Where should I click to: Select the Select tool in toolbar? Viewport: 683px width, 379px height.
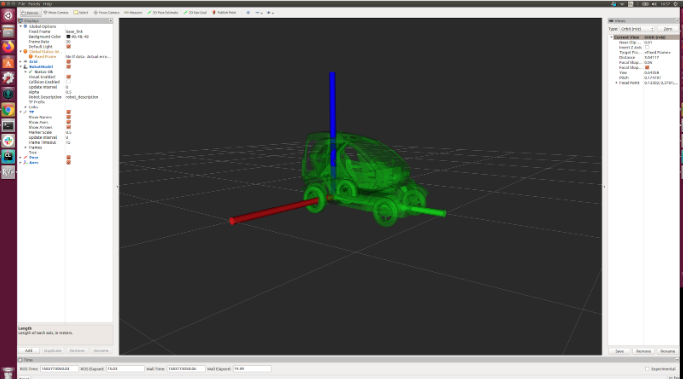click(x=81, y=13)
